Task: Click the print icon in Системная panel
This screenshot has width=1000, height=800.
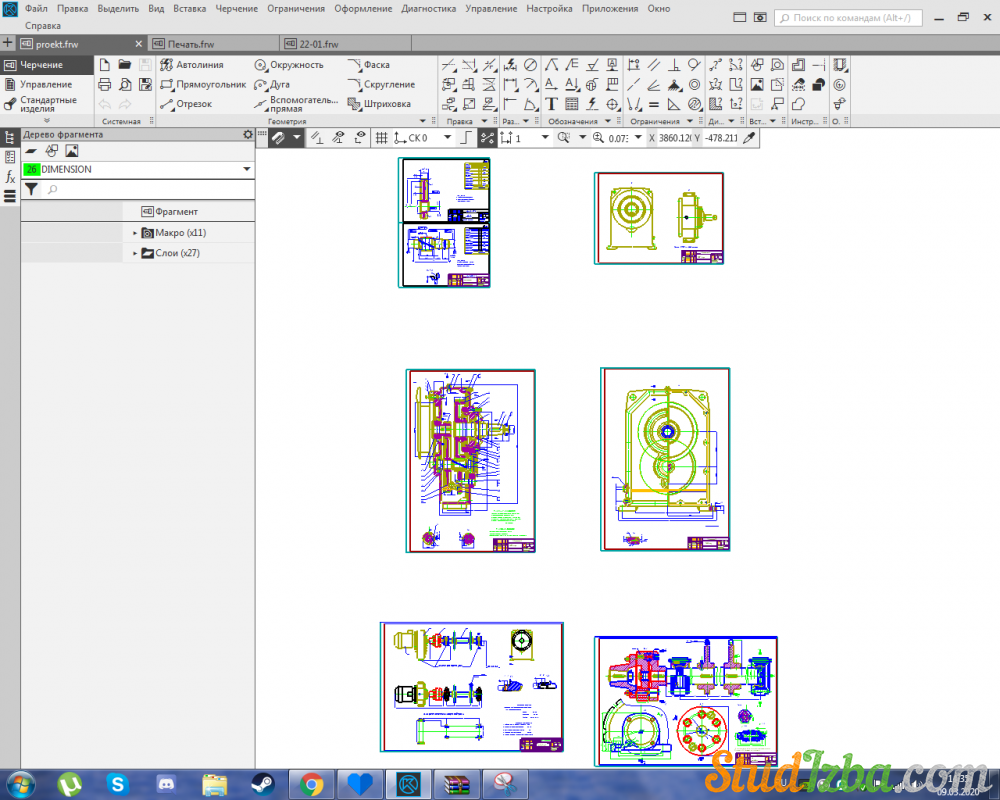Action: coord(104,85)
